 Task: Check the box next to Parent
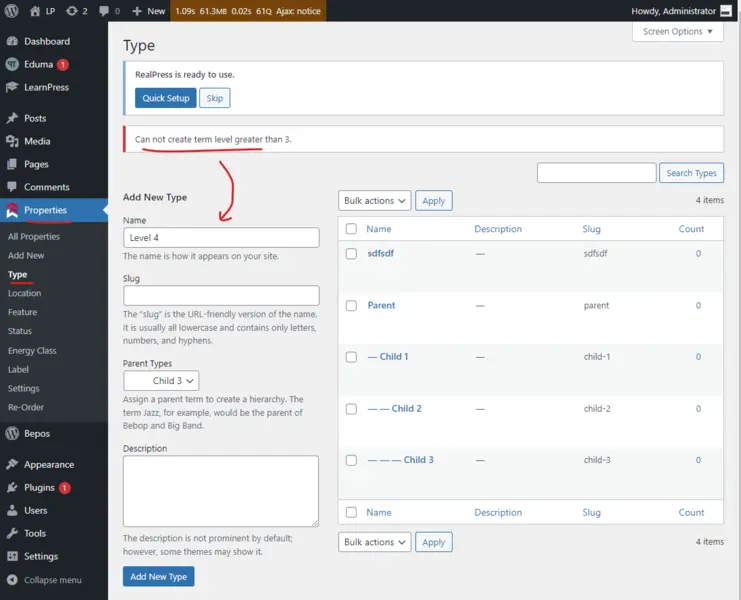(351, 305)
